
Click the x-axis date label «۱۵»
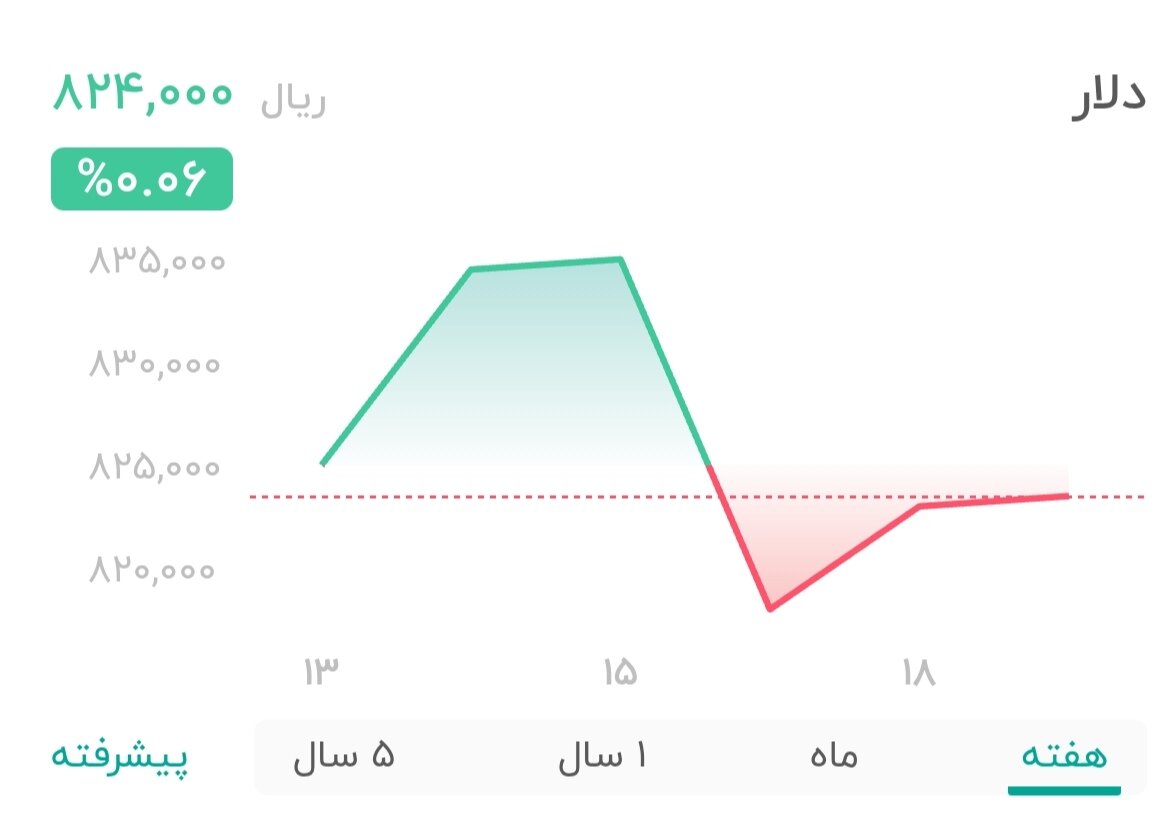pyautogui.click(x=622, y=670)
